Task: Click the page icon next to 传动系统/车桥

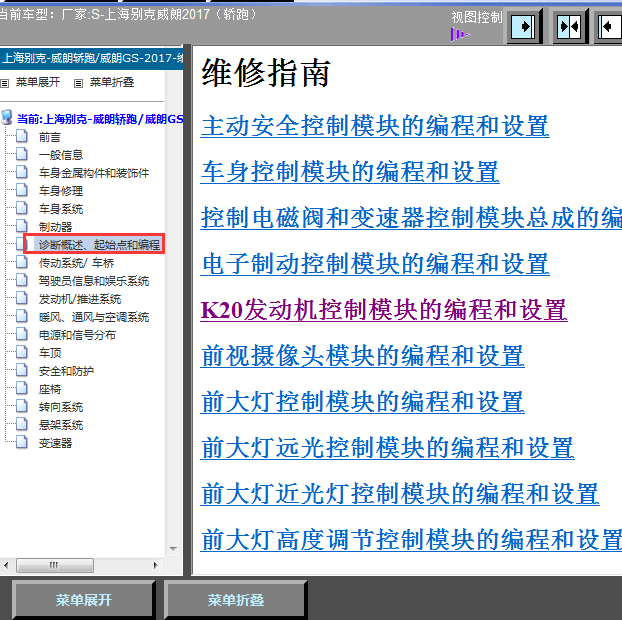Action: tap(22, 262)
